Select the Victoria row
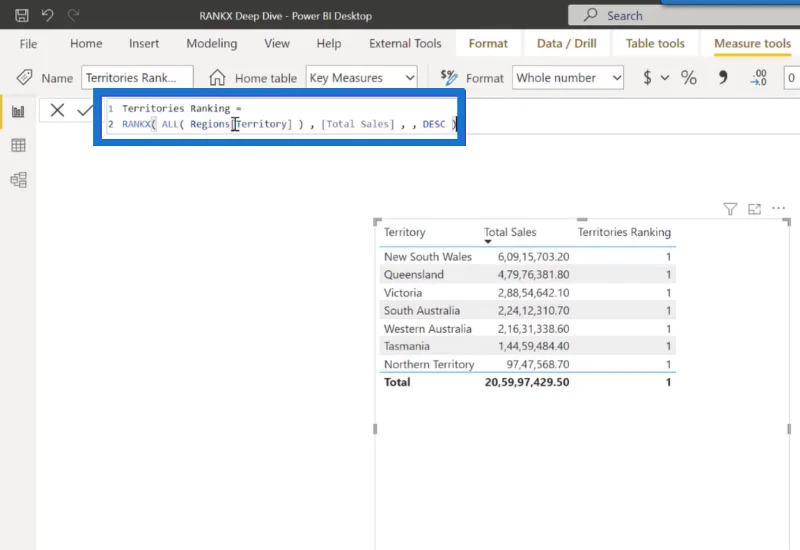The height and width of the screenshot is (550, 800). tap(528, 293)
